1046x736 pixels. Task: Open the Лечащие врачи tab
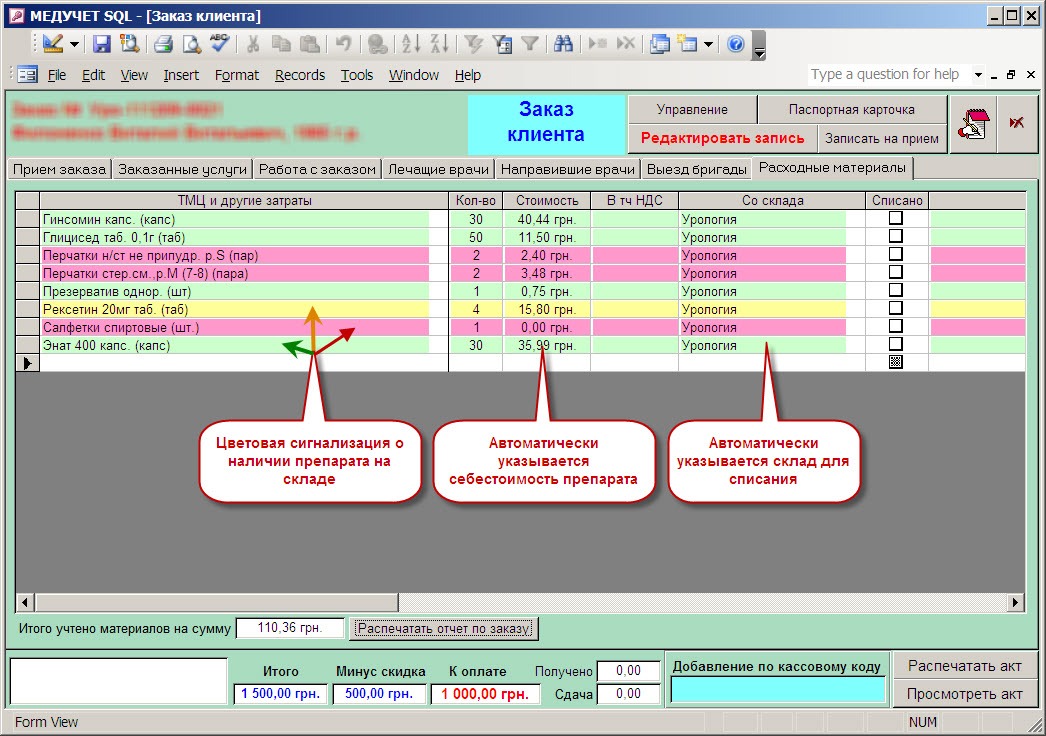pos(438,169)
